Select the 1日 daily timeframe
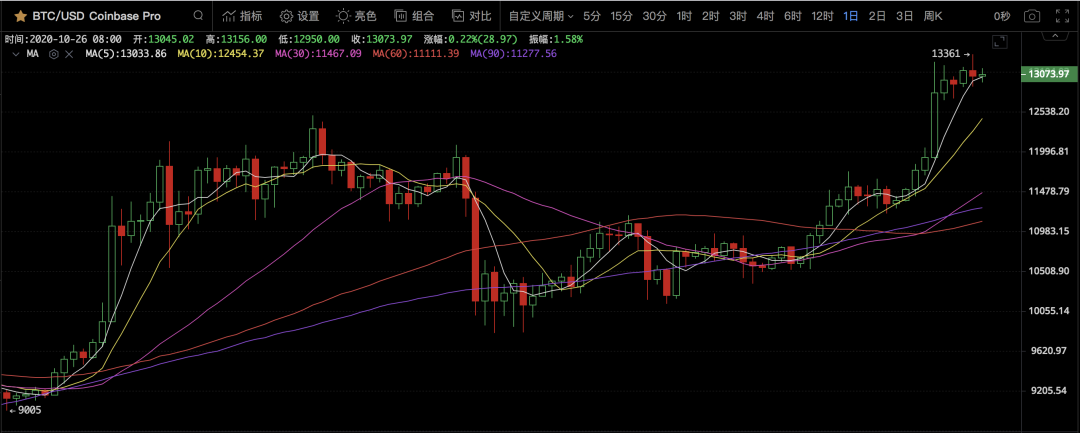This screenshot has width=1080, height=433. (x=851, y=15)
